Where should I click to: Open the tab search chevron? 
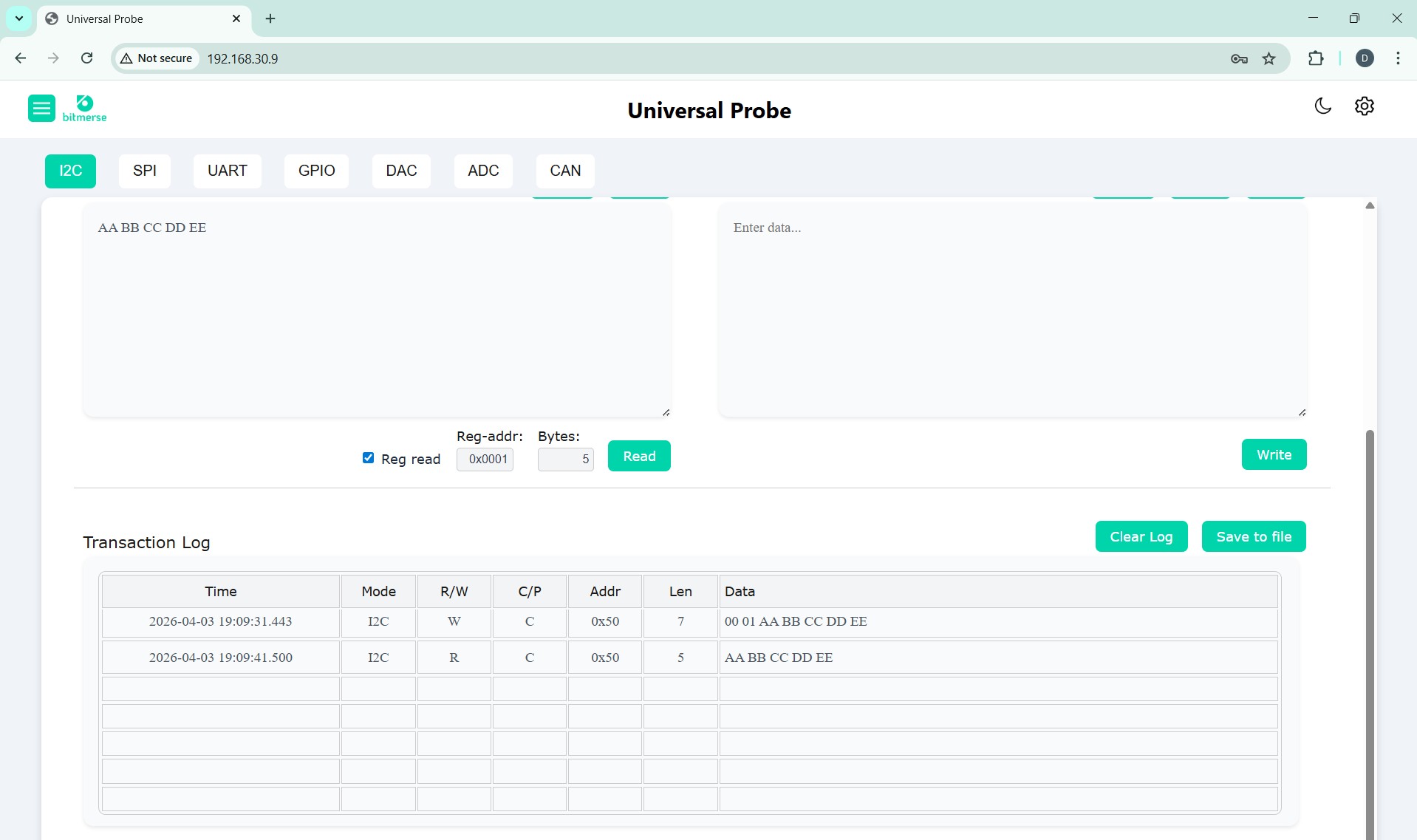18,18
